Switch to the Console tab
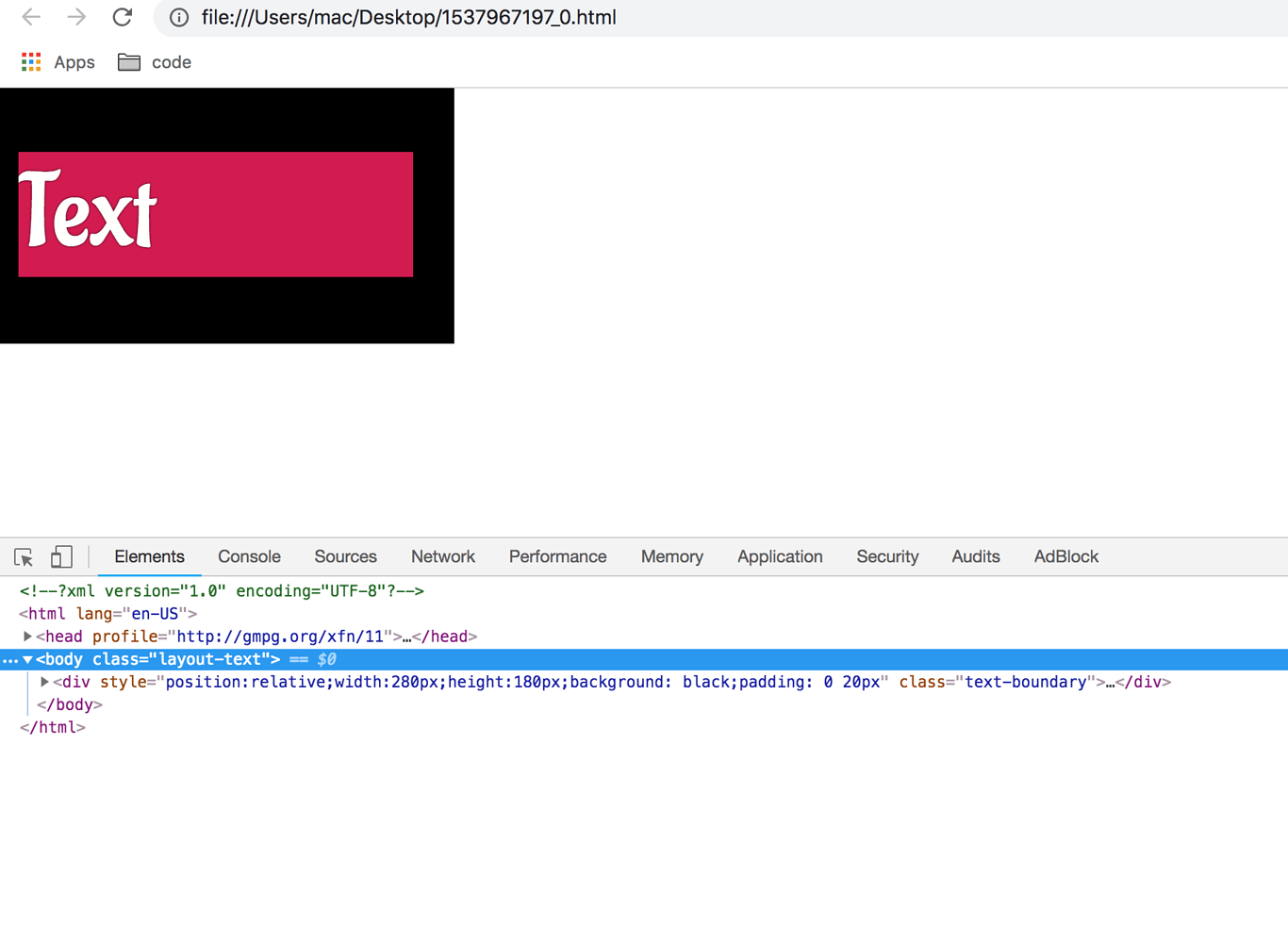The height and width of the screenshot is (943, 1288). 248,556
